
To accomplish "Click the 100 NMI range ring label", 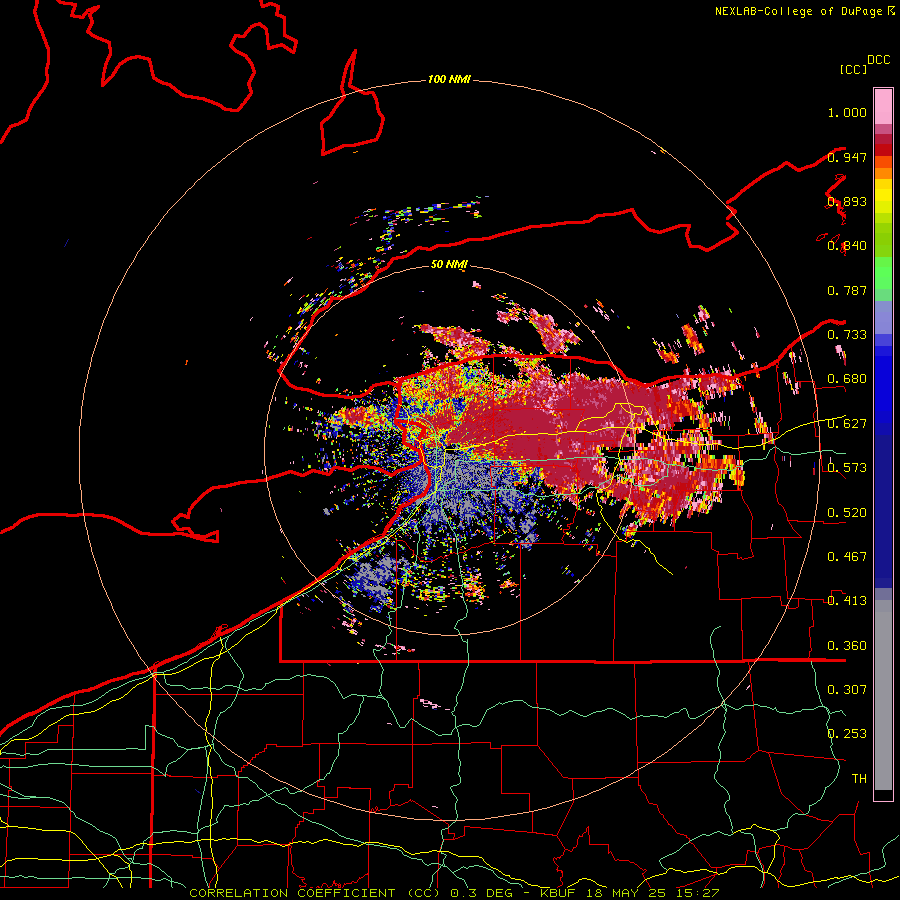I will (449, 79).
